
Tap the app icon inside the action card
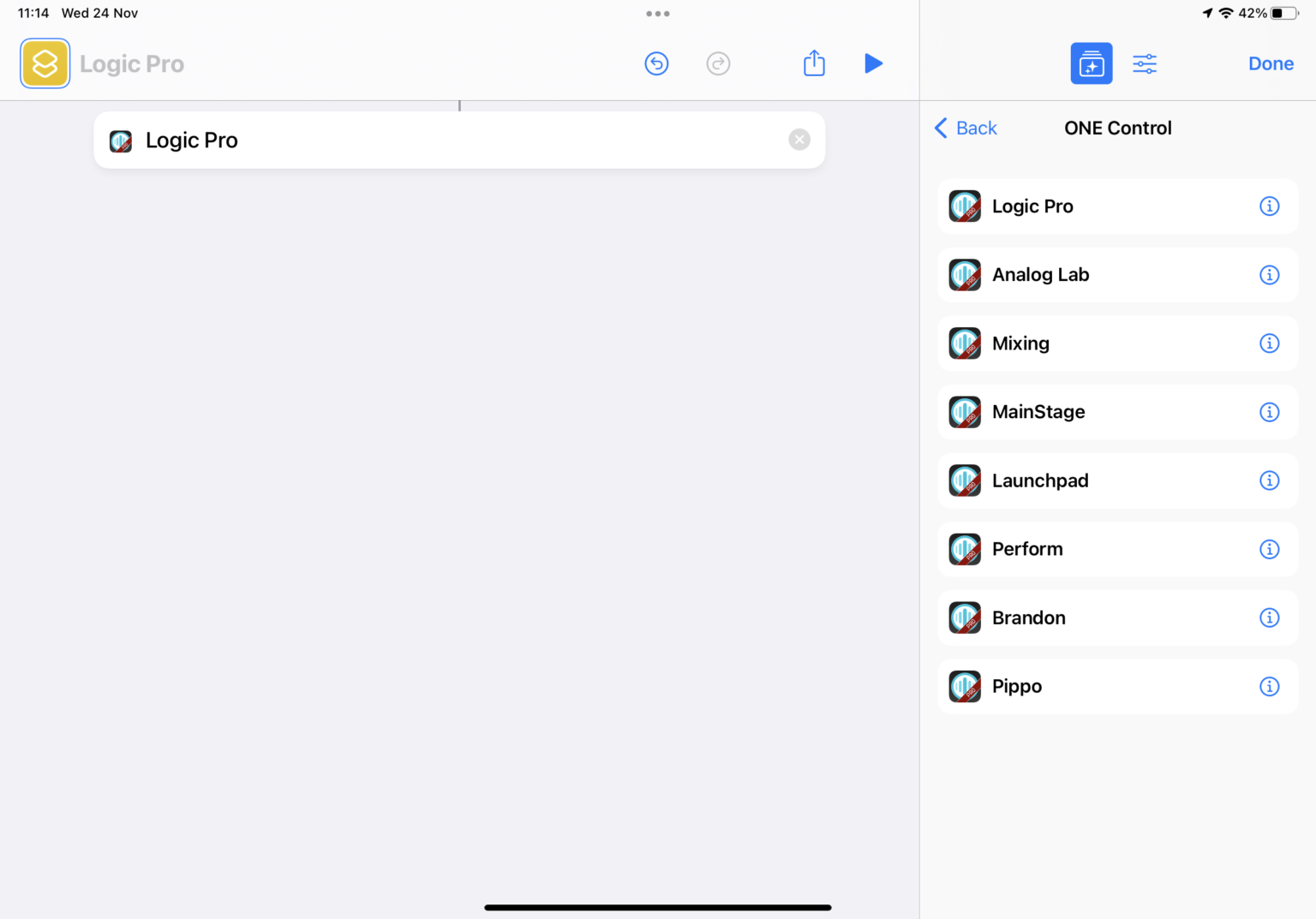click(x=121, y=140)
